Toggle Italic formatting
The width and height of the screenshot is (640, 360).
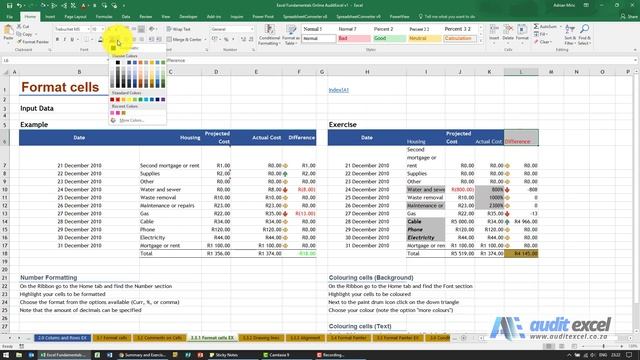64,40
